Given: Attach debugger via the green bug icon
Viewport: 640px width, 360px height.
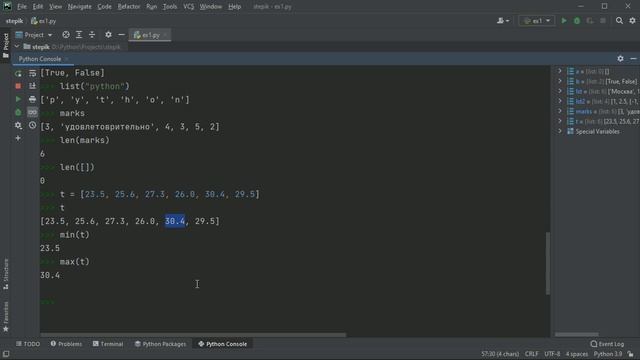Looking at the screenshot, I should pos(18,112).
